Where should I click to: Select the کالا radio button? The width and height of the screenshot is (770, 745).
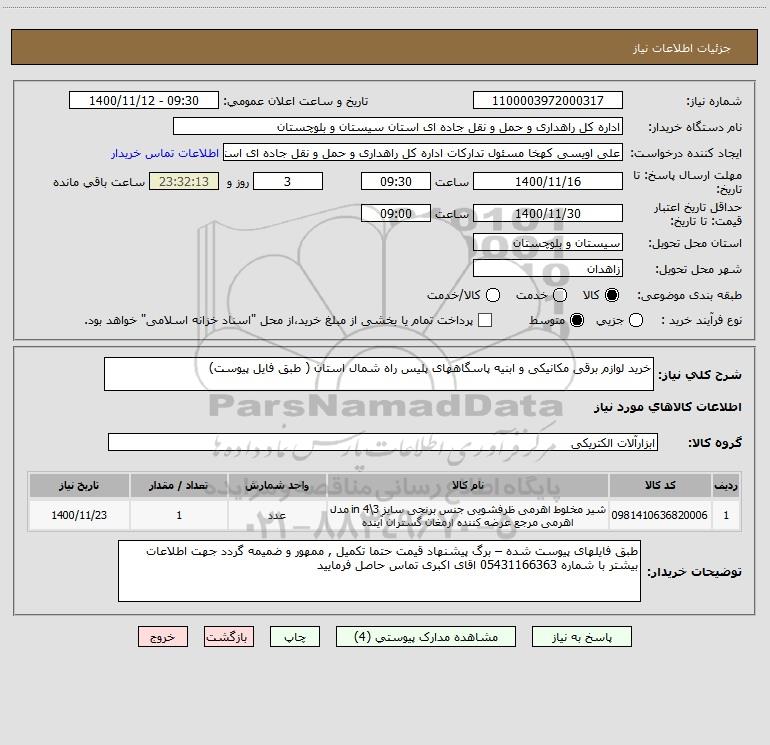tap(612, 295)
